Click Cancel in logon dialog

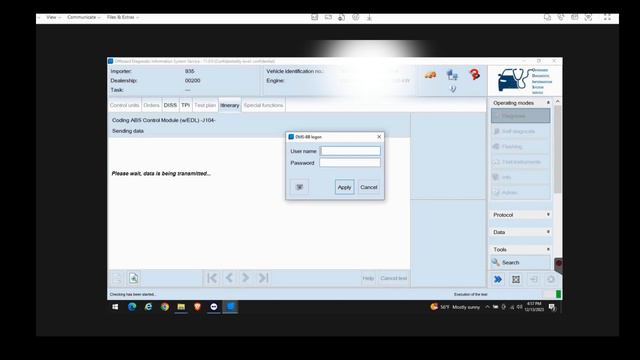[x=369, y=187]
